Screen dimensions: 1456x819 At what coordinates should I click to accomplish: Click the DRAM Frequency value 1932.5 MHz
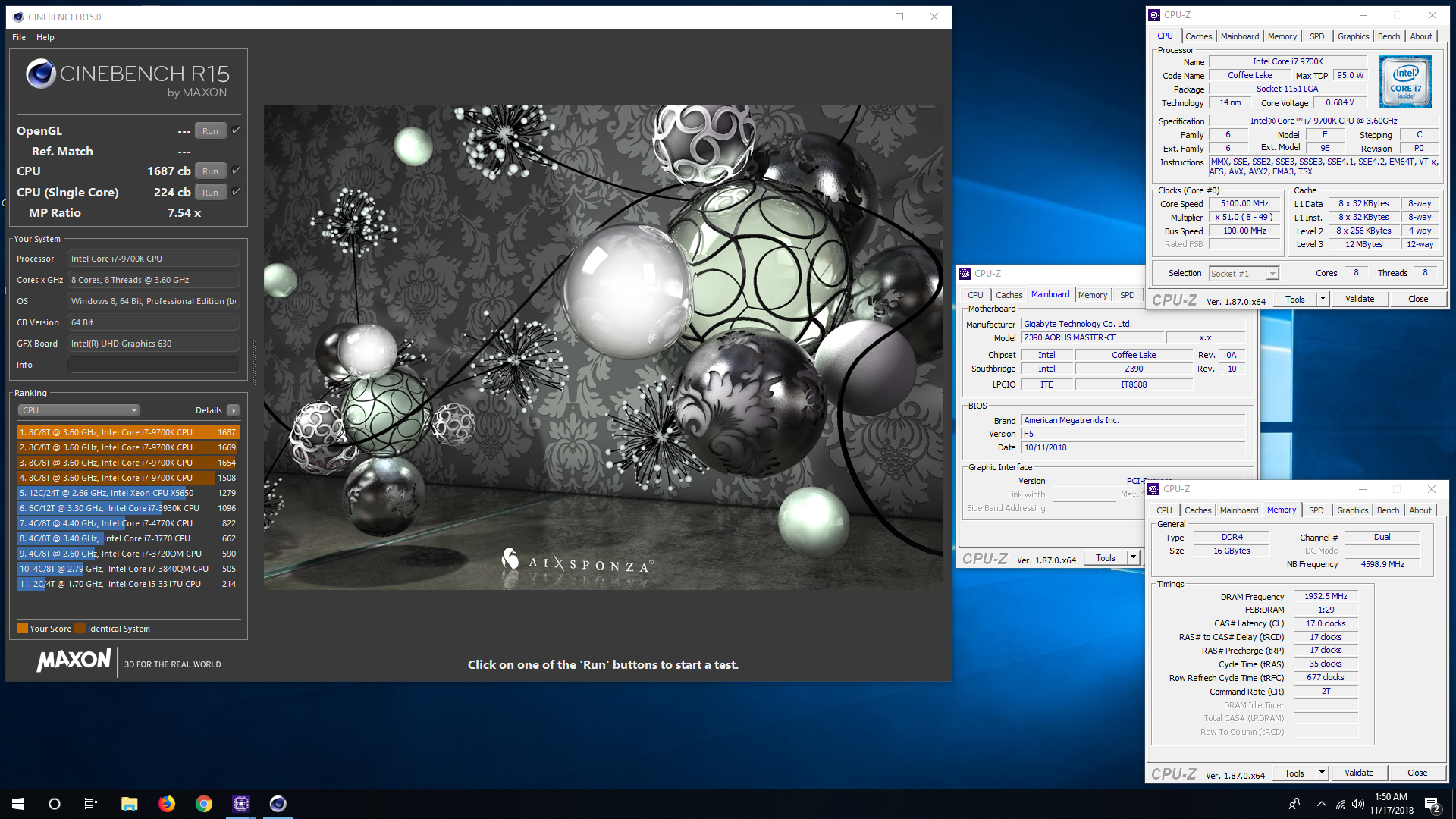click(x=1326, y=596)
